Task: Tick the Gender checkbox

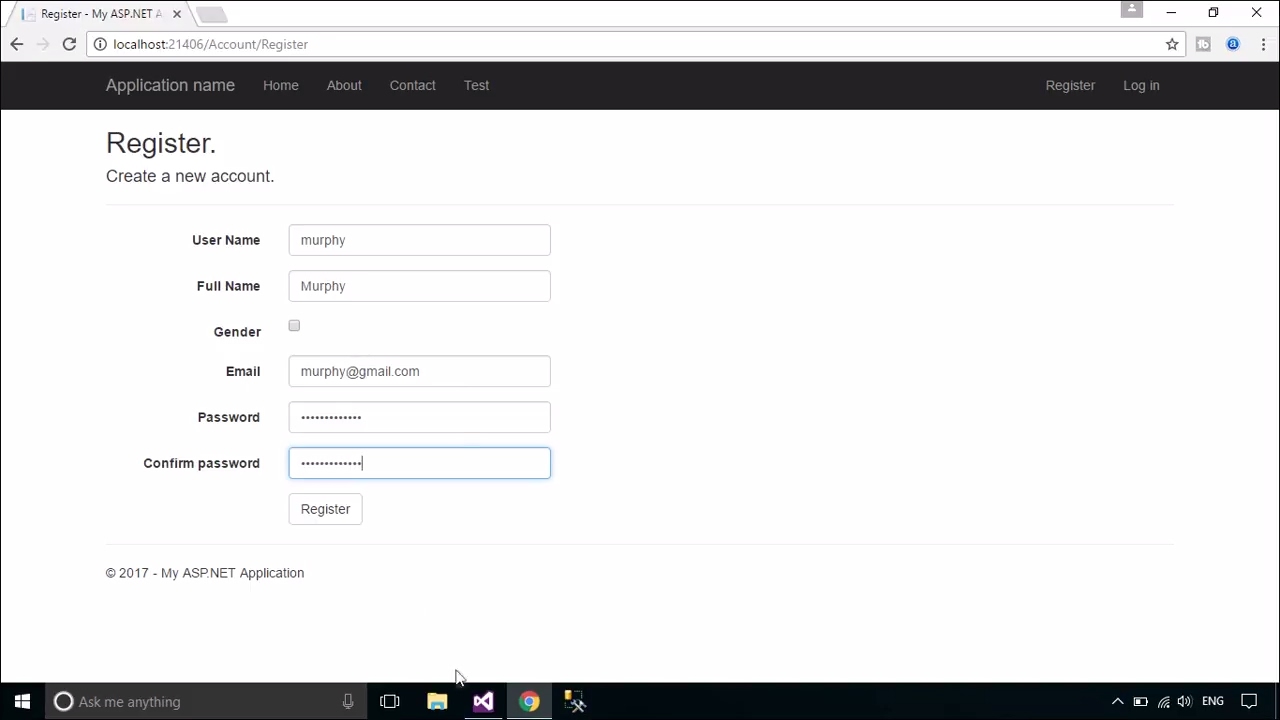Action: (x=294, y=326)
